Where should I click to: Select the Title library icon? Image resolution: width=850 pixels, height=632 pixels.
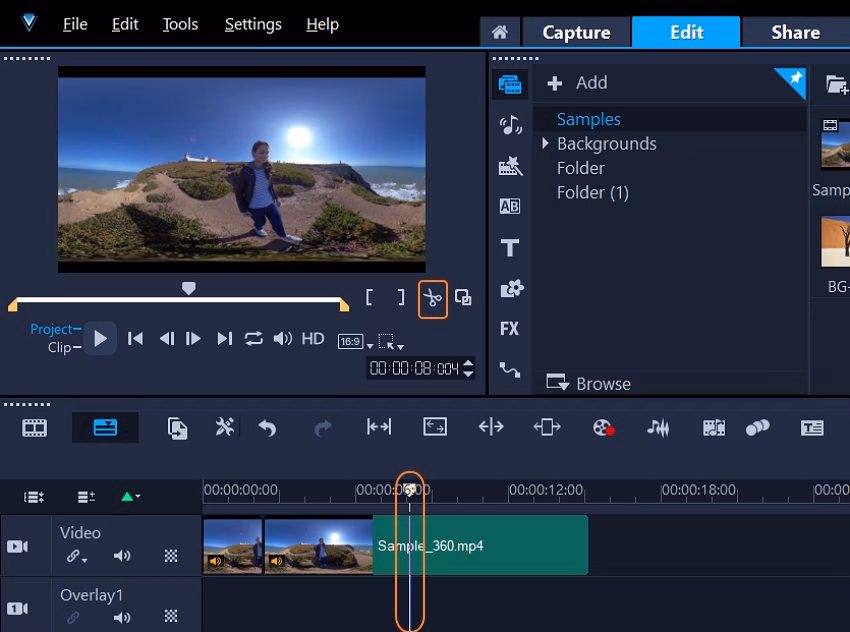tap(510, 248)
